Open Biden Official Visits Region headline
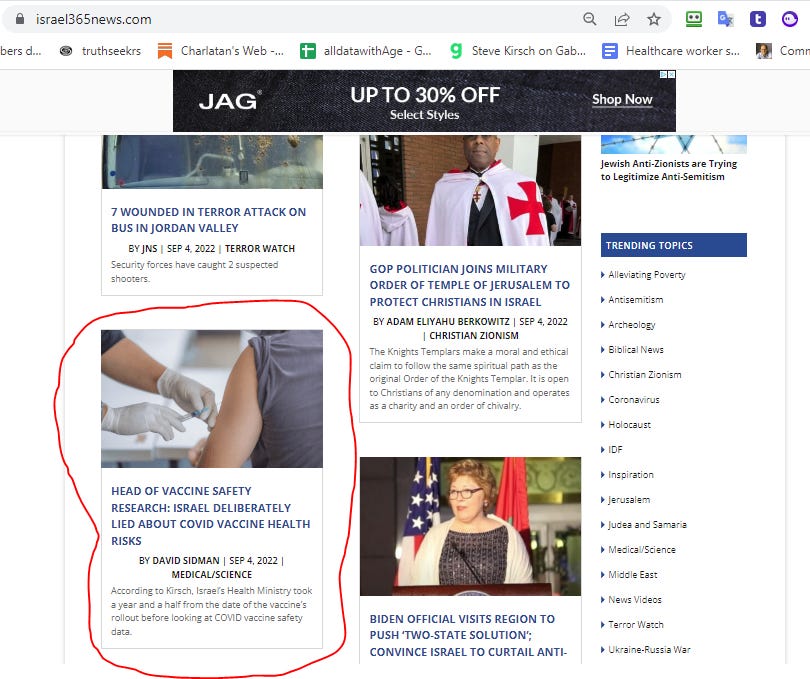The image size is (810, 679). click(x=468, y=635)
